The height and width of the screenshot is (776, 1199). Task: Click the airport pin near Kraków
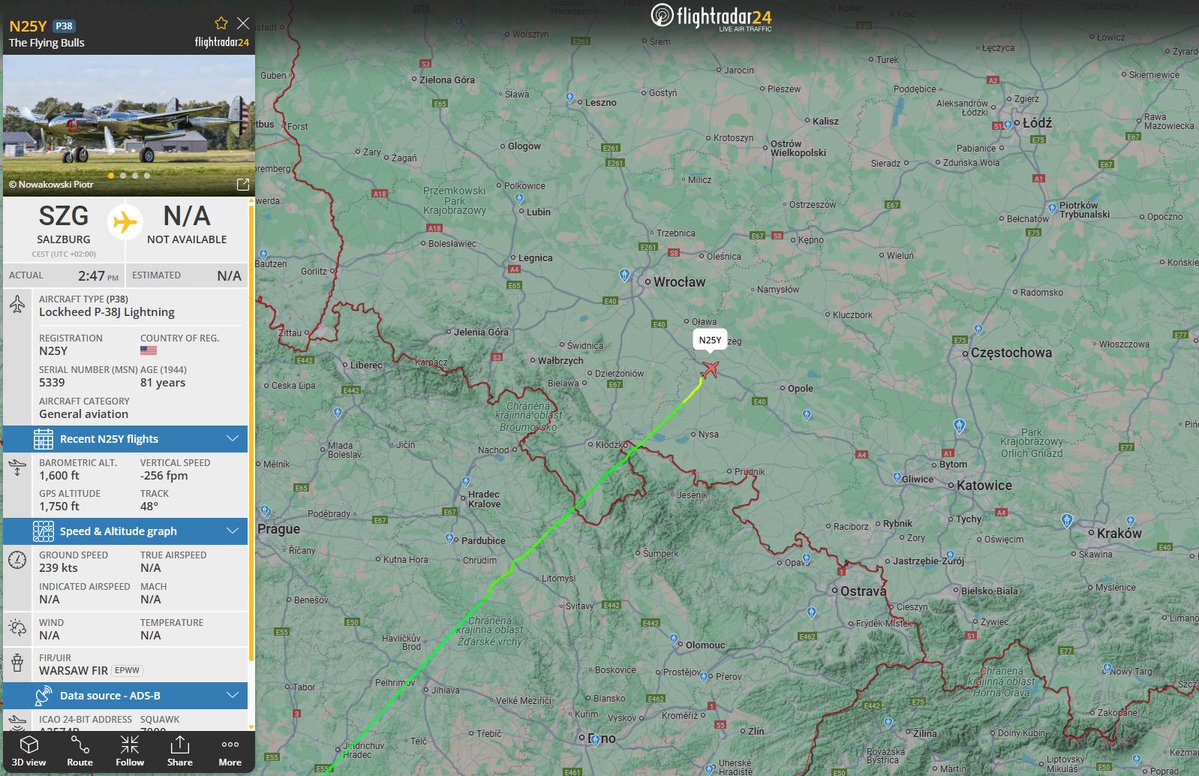tap(1067, 521)
